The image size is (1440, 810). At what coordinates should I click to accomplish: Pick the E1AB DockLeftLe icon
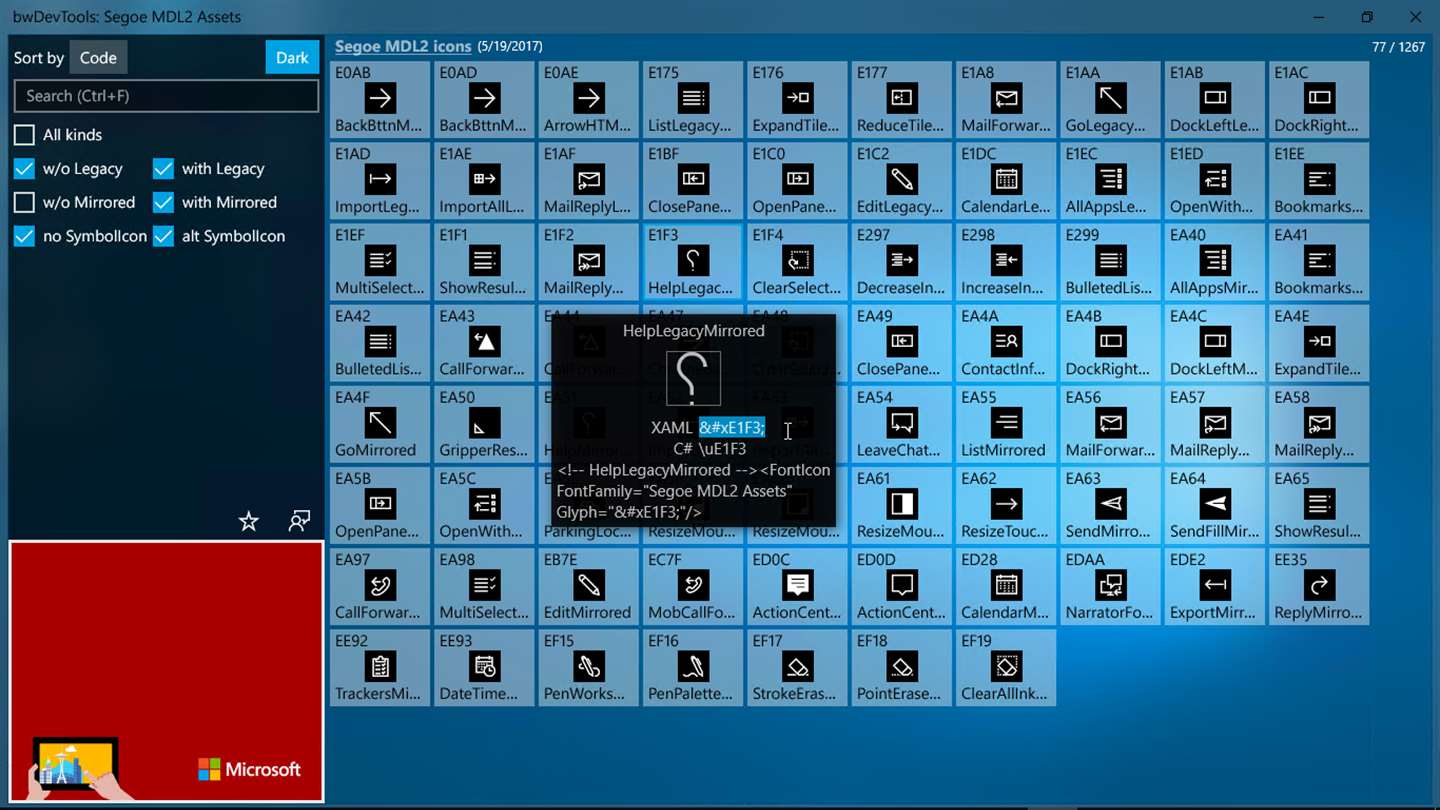[x=1214, y=100]
